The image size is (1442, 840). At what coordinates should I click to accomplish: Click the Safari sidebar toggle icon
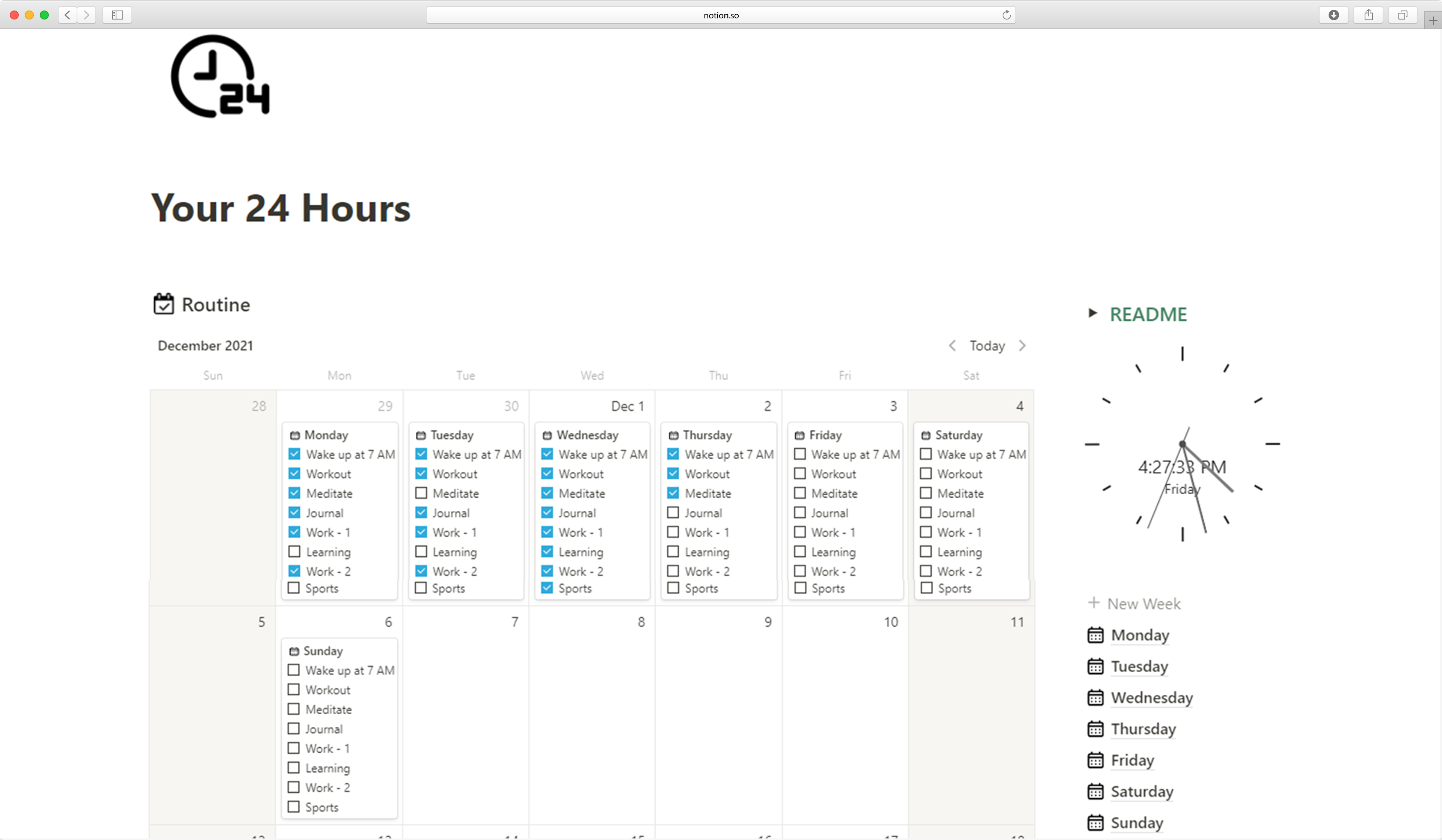[117, 15]
